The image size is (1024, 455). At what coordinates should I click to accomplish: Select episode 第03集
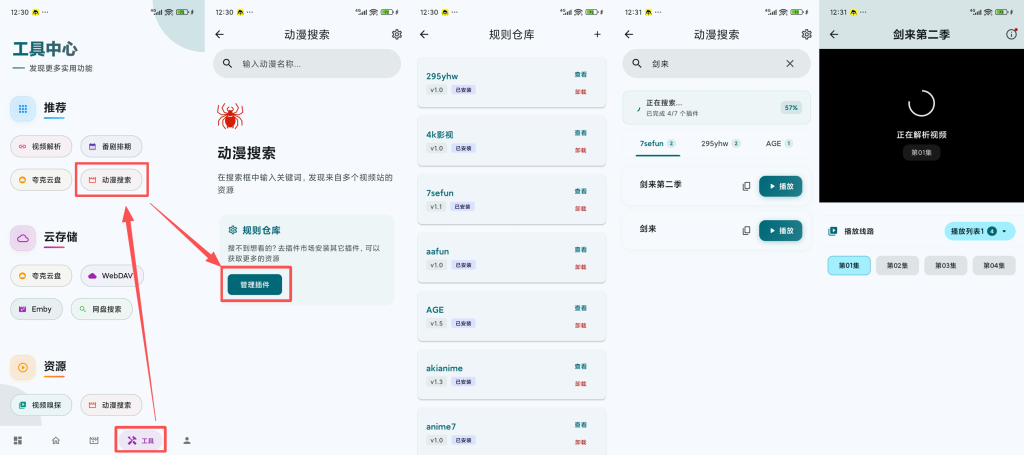[x=945, y=266]
